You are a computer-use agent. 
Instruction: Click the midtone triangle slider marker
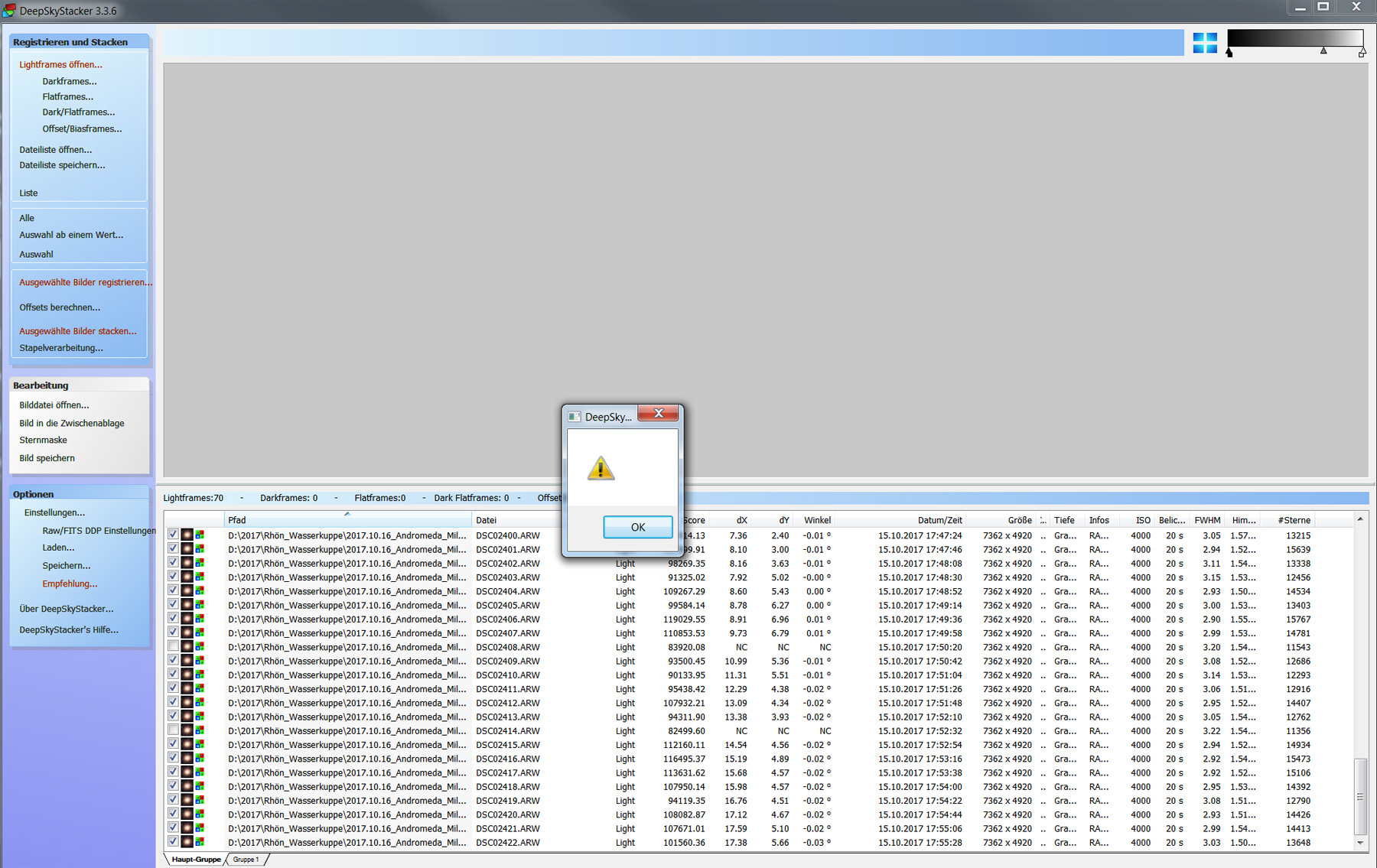1323,50
